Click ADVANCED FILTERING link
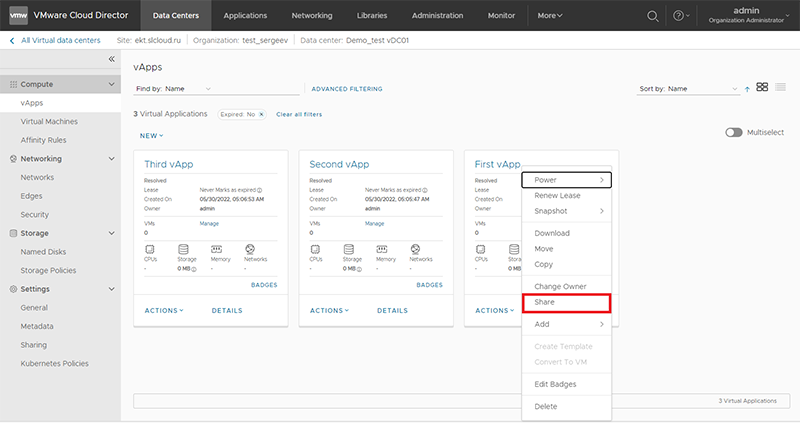 pos(347,89)
